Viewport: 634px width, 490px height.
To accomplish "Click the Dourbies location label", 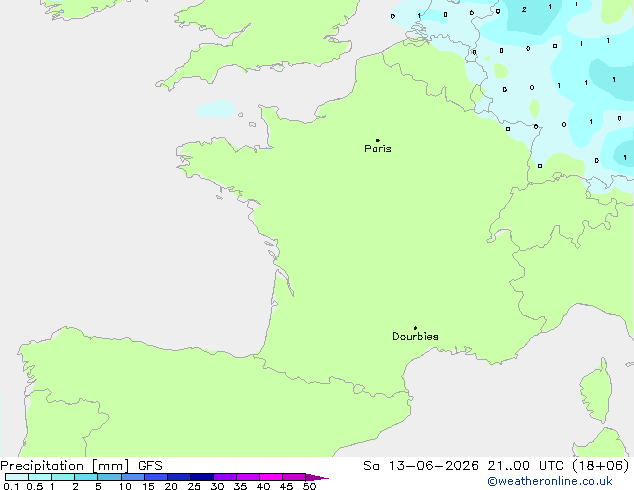I will pyautogui.click(x=415, y=336).
